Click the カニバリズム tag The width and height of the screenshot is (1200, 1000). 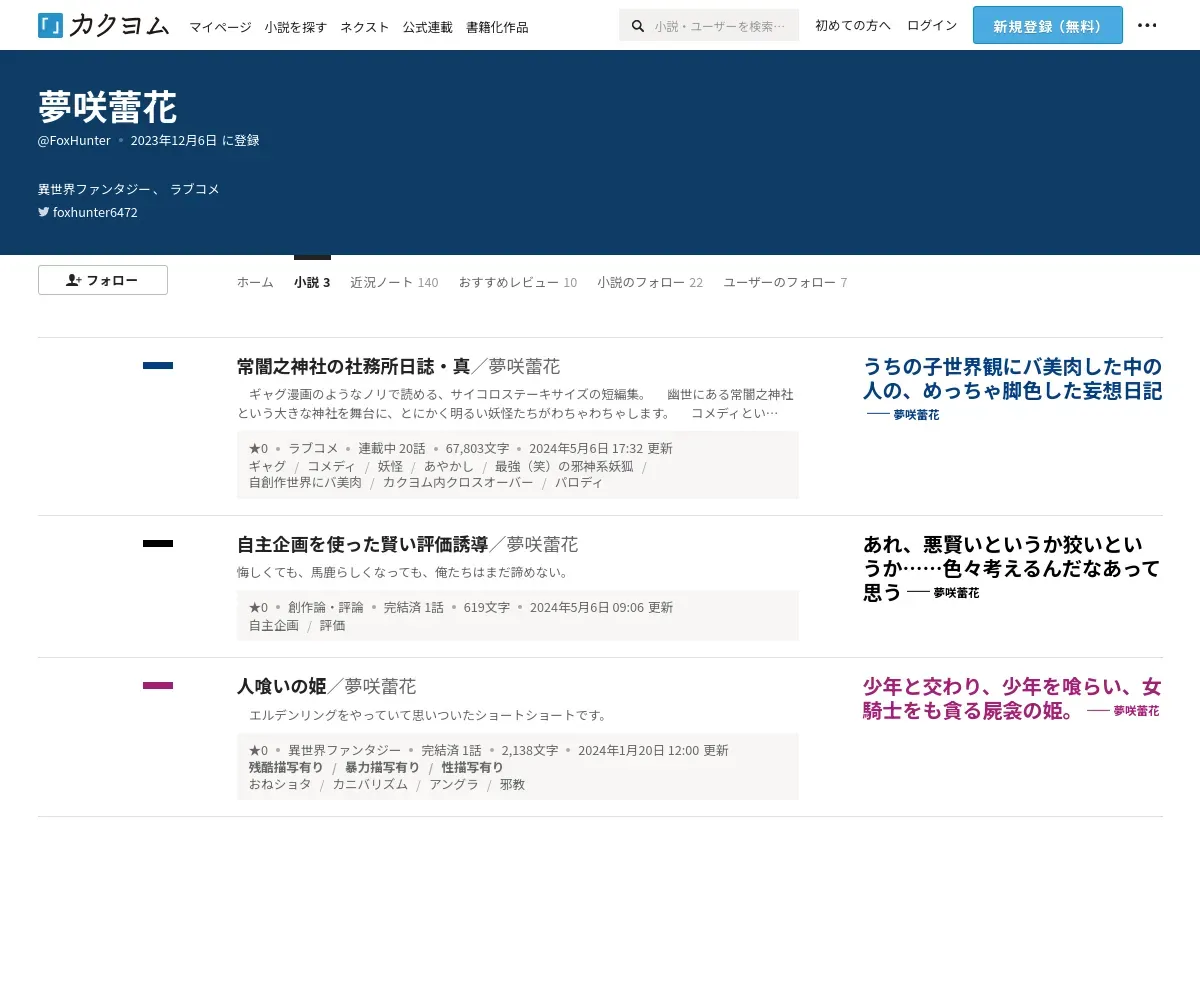coord(370,784)
